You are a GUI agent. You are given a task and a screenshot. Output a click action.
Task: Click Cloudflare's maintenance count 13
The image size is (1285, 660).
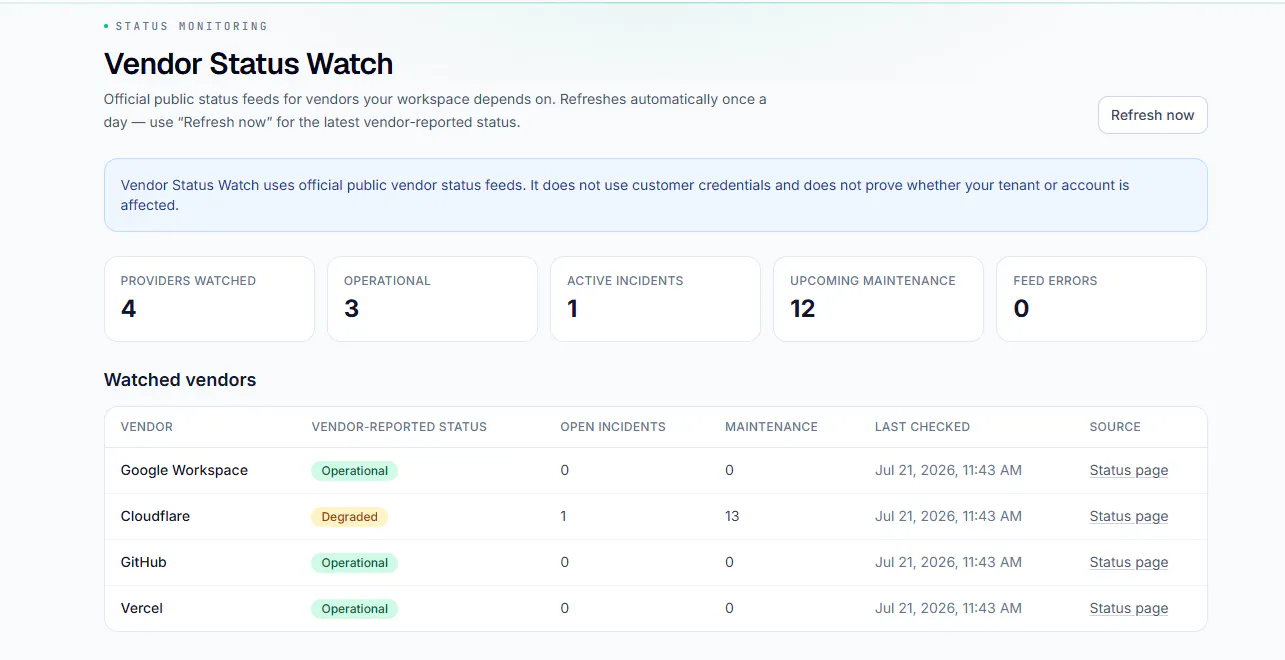click(732, 516)
